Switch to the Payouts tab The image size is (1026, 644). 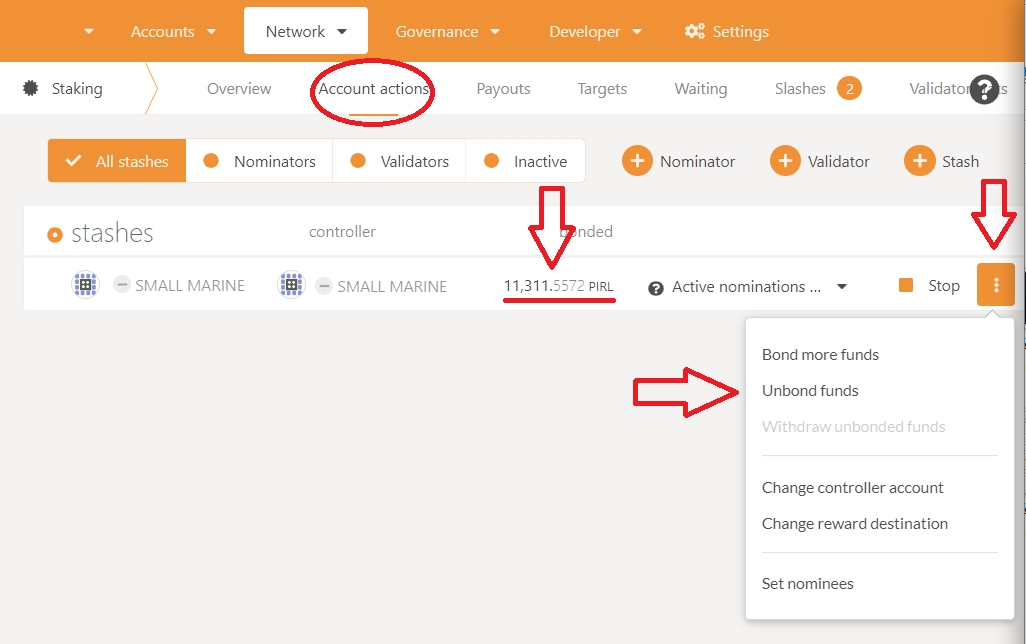[x=503, y=88]
